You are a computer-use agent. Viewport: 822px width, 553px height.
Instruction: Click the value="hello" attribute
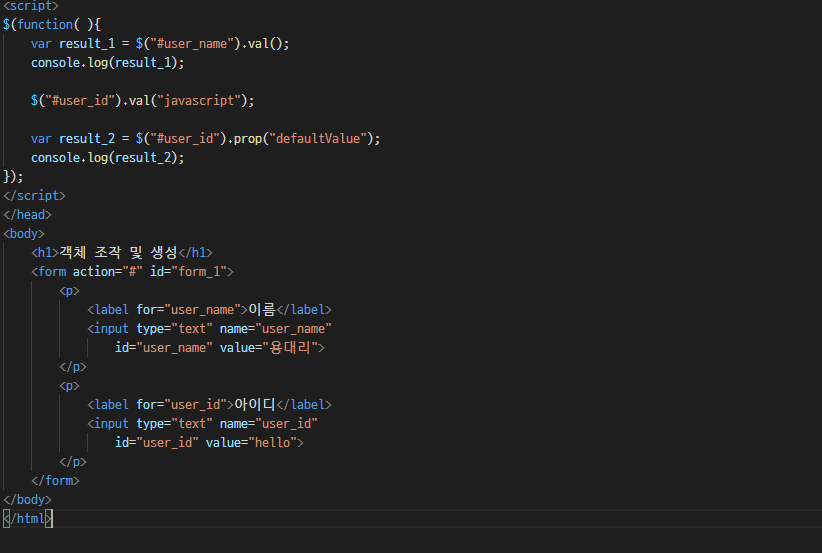click(x=252, y=443)
